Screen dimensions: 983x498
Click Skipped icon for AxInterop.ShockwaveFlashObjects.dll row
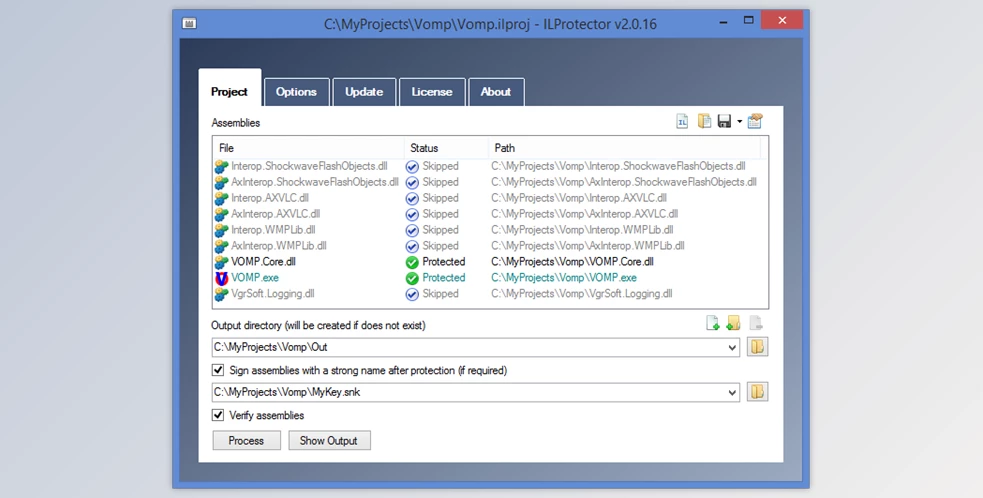[x=412, y=183]
